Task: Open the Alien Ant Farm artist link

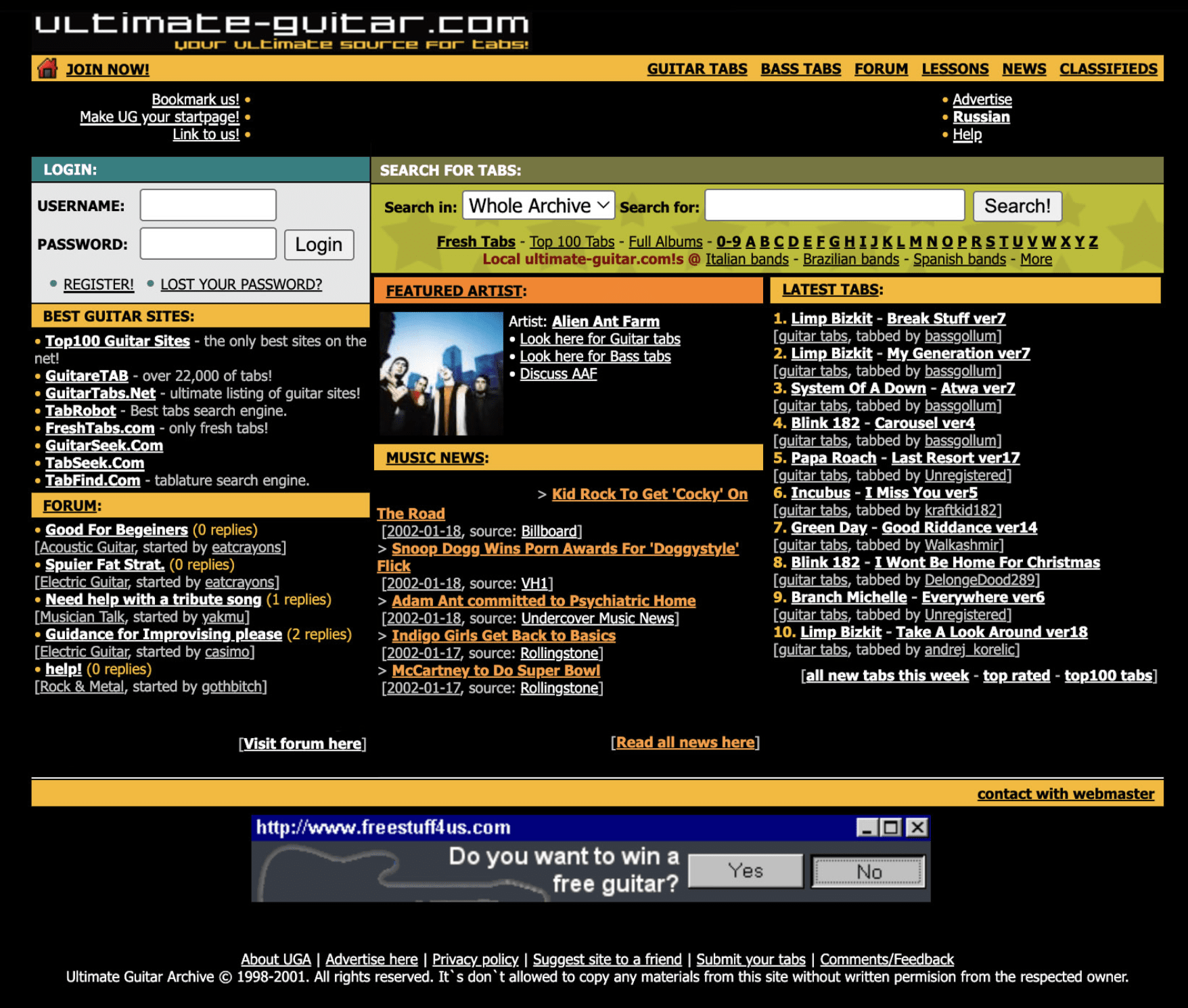Action: click(606, 321)
